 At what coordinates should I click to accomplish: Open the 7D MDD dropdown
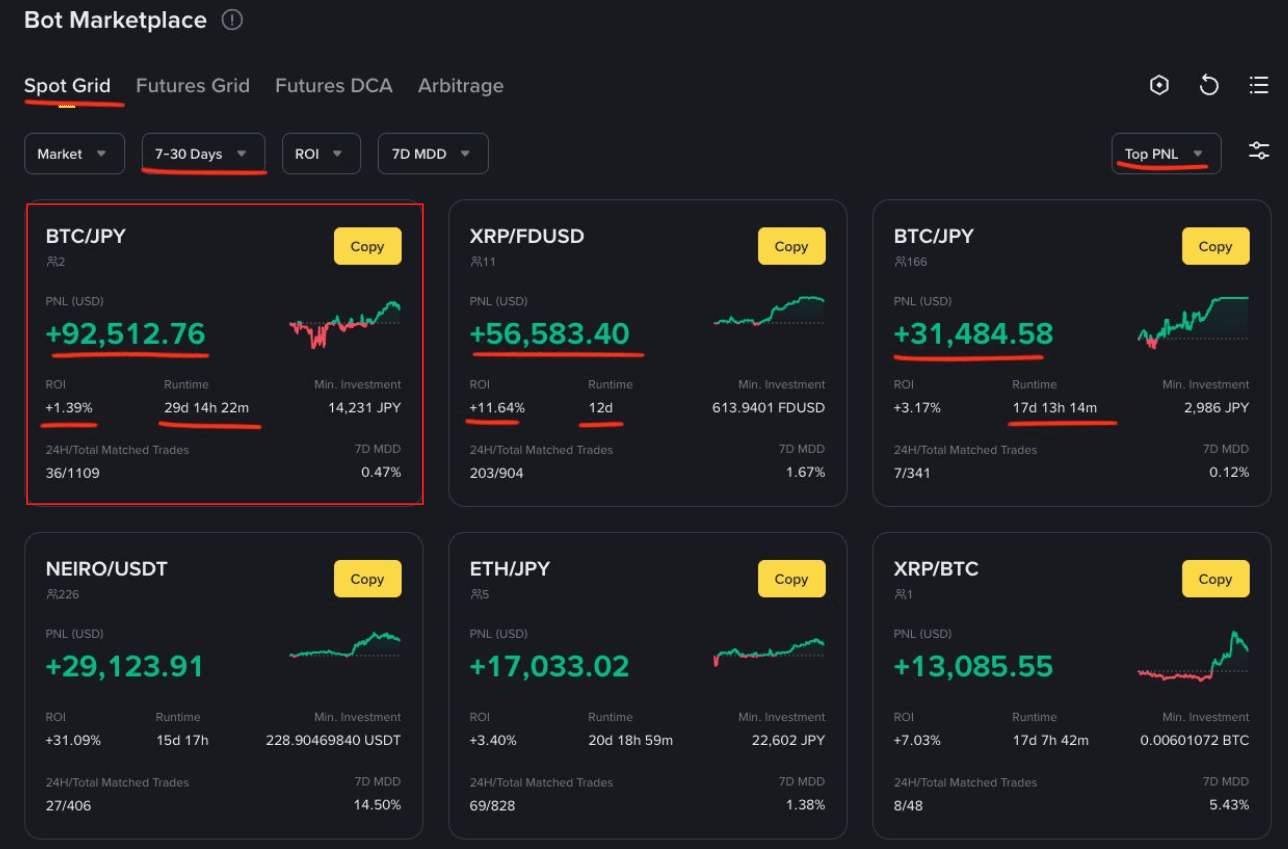pyautogui.click(x=432, y=154)
